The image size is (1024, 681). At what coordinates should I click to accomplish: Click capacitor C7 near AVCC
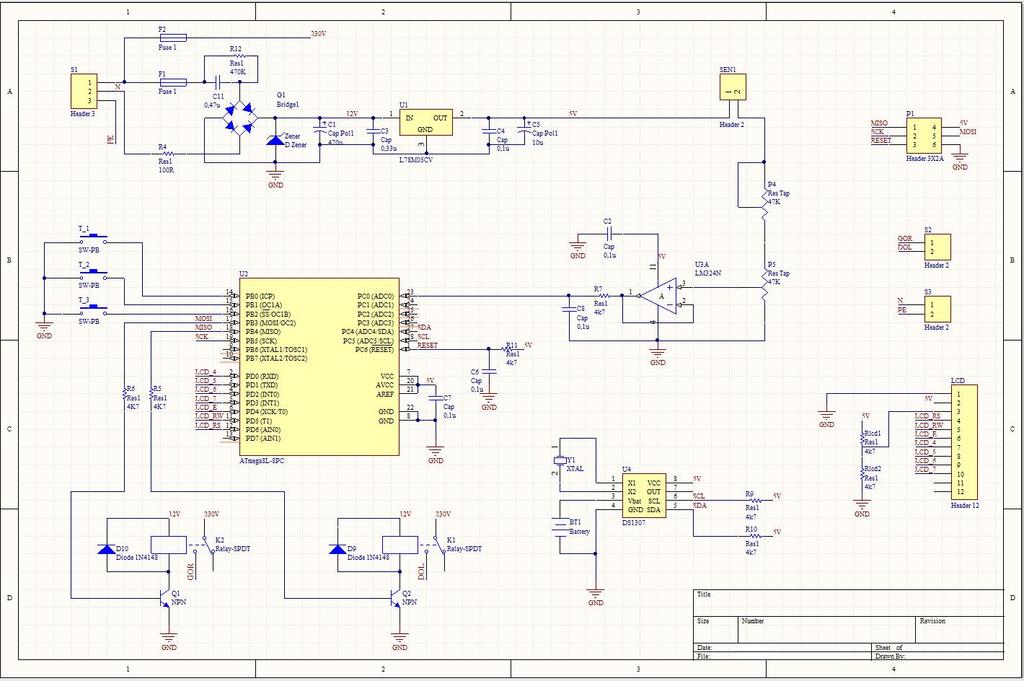435,398
